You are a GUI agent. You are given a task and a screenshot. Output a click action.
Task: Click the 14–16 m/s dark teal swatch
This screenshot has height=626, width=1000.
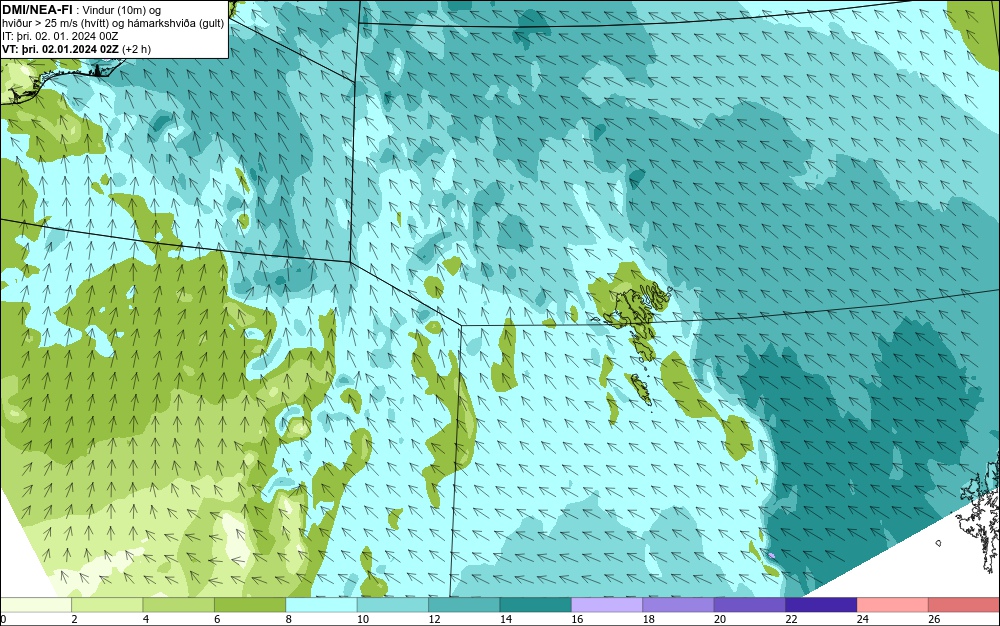pyautogui.click(x=536, y=605)
